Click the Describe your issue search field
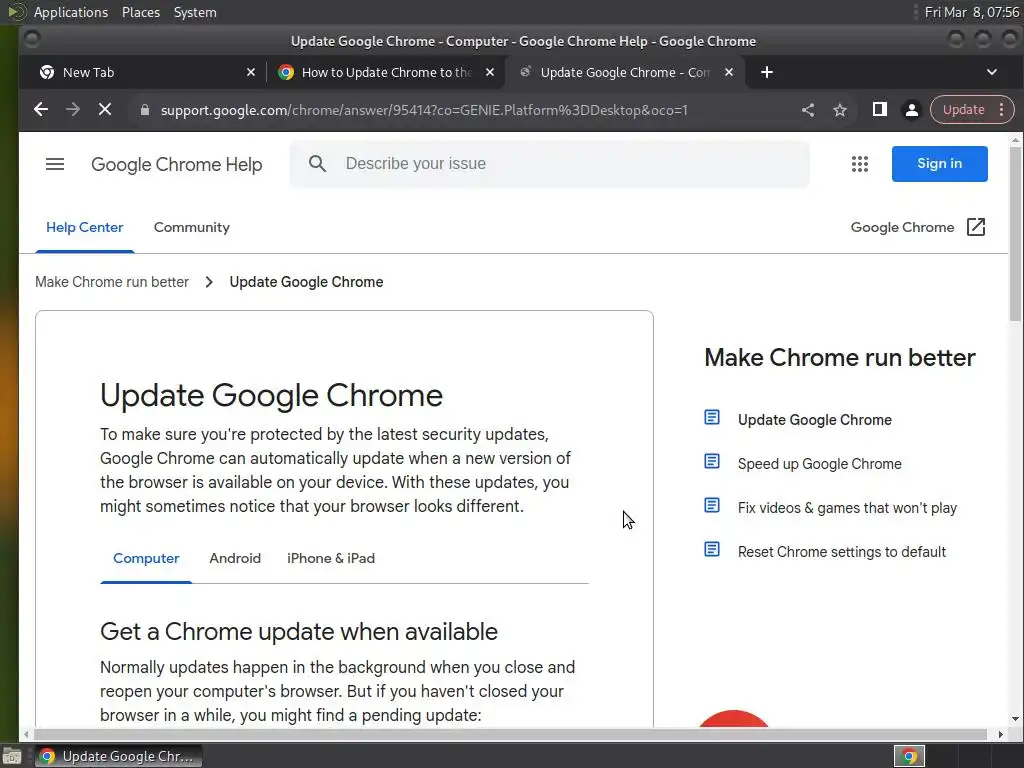 click(x=549, y=164)
